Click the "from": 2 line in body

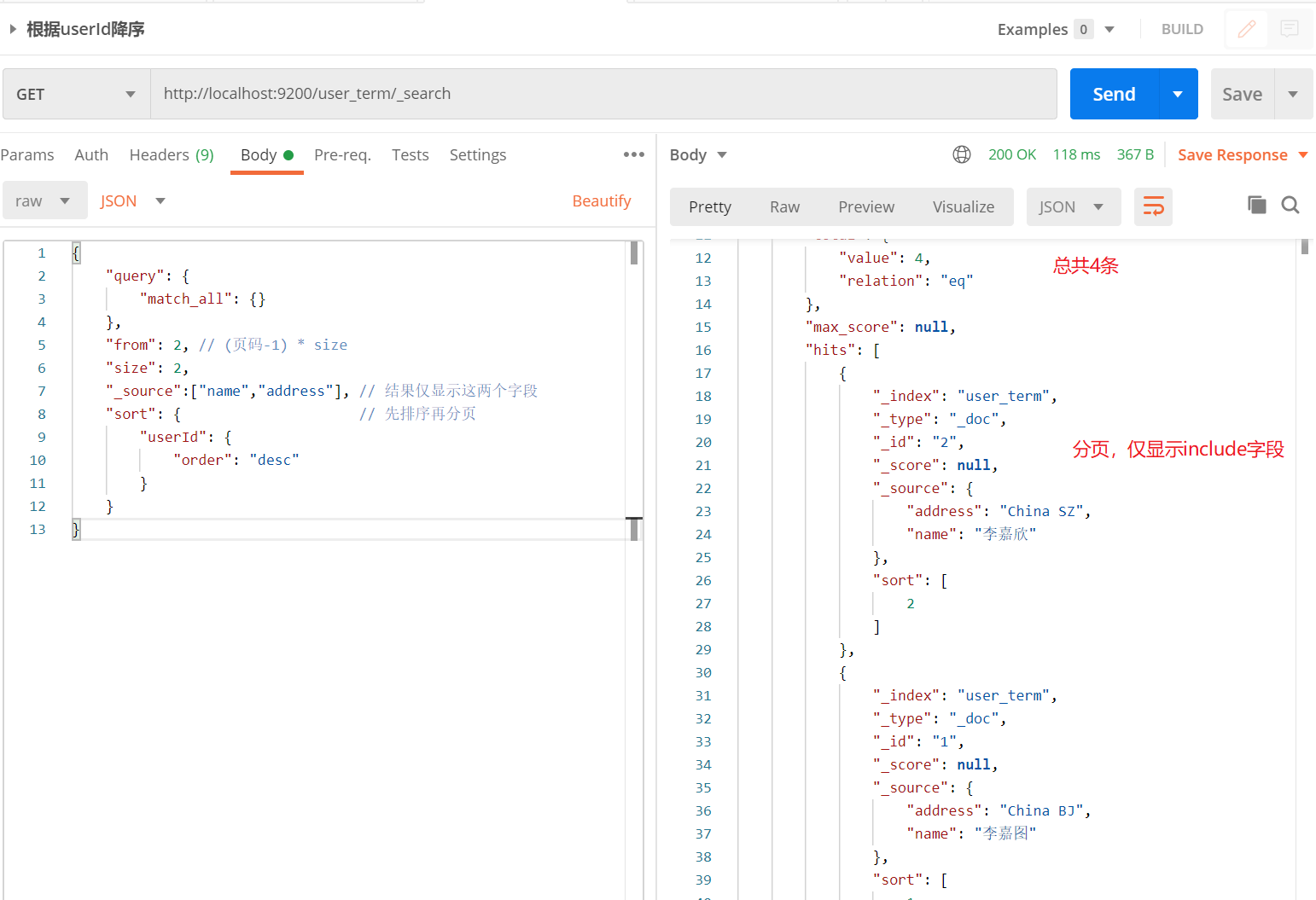[226, 345]
